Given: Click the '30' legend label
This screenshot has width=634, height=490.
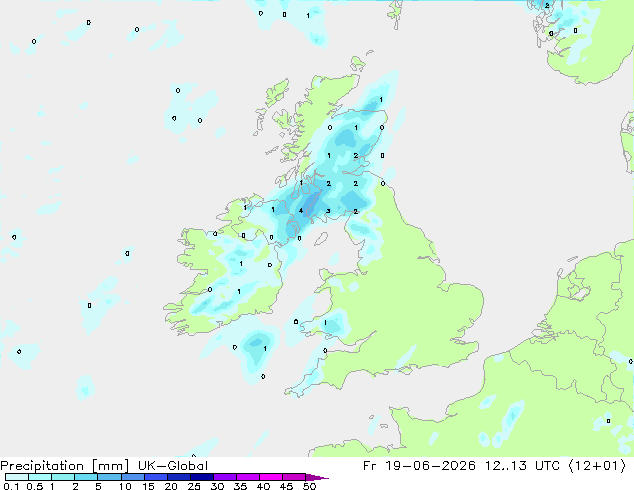Looking at the screenshot, I should click(x=217, y=486).
